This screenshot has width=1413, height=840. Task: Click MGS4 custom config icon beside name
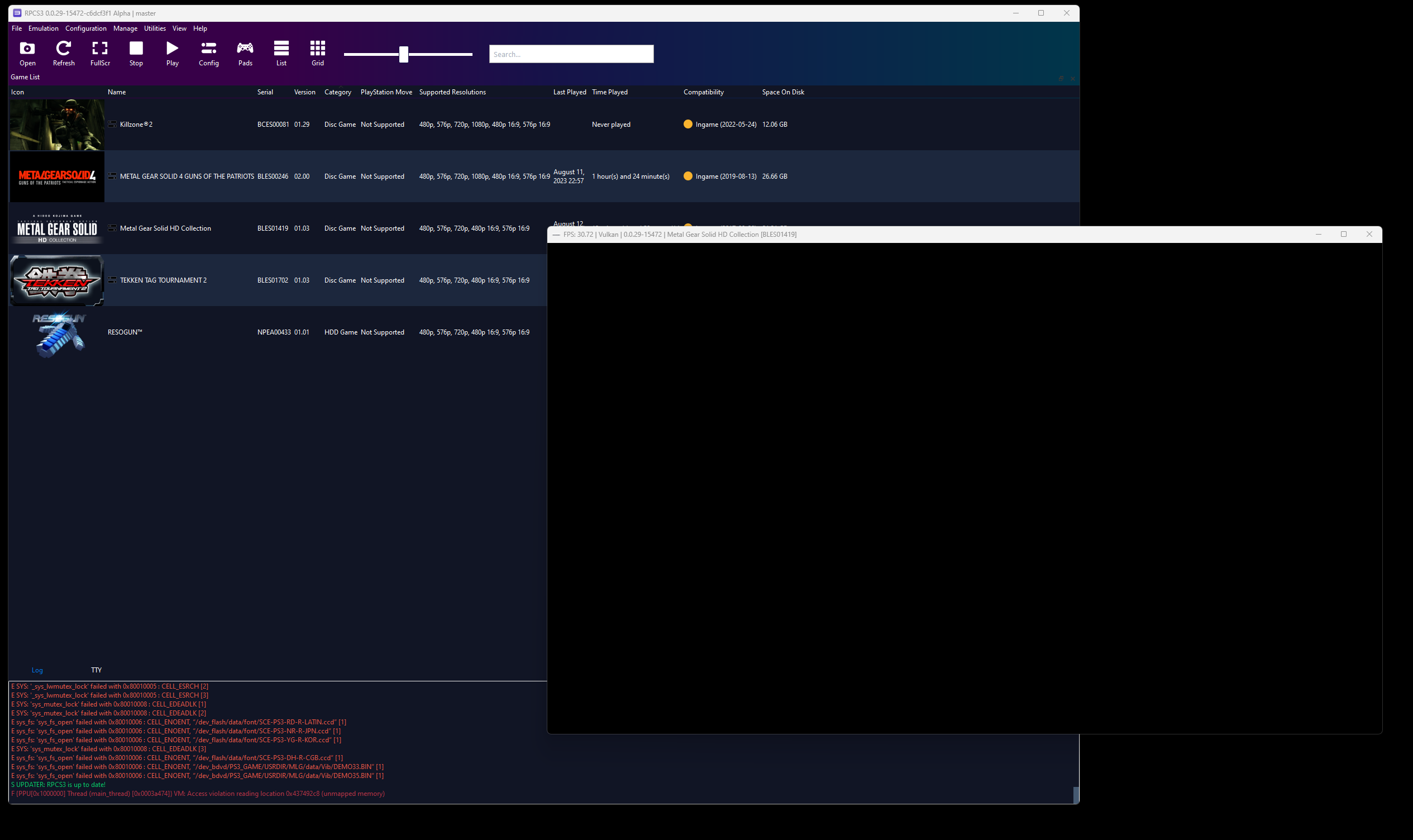112,176
